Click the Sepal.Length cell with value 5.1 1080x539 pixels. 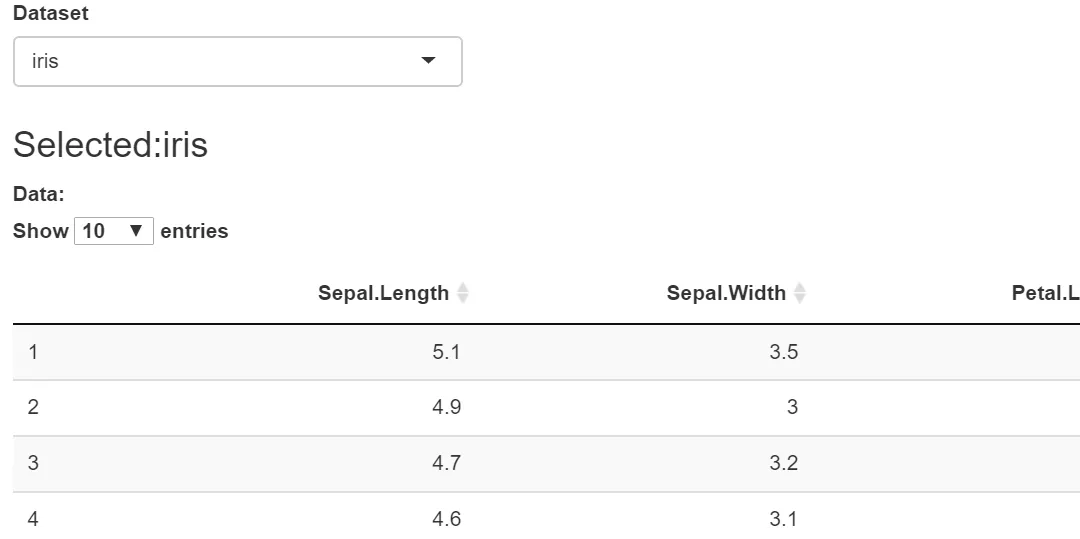pyautogui.click(x=446, y=352)
